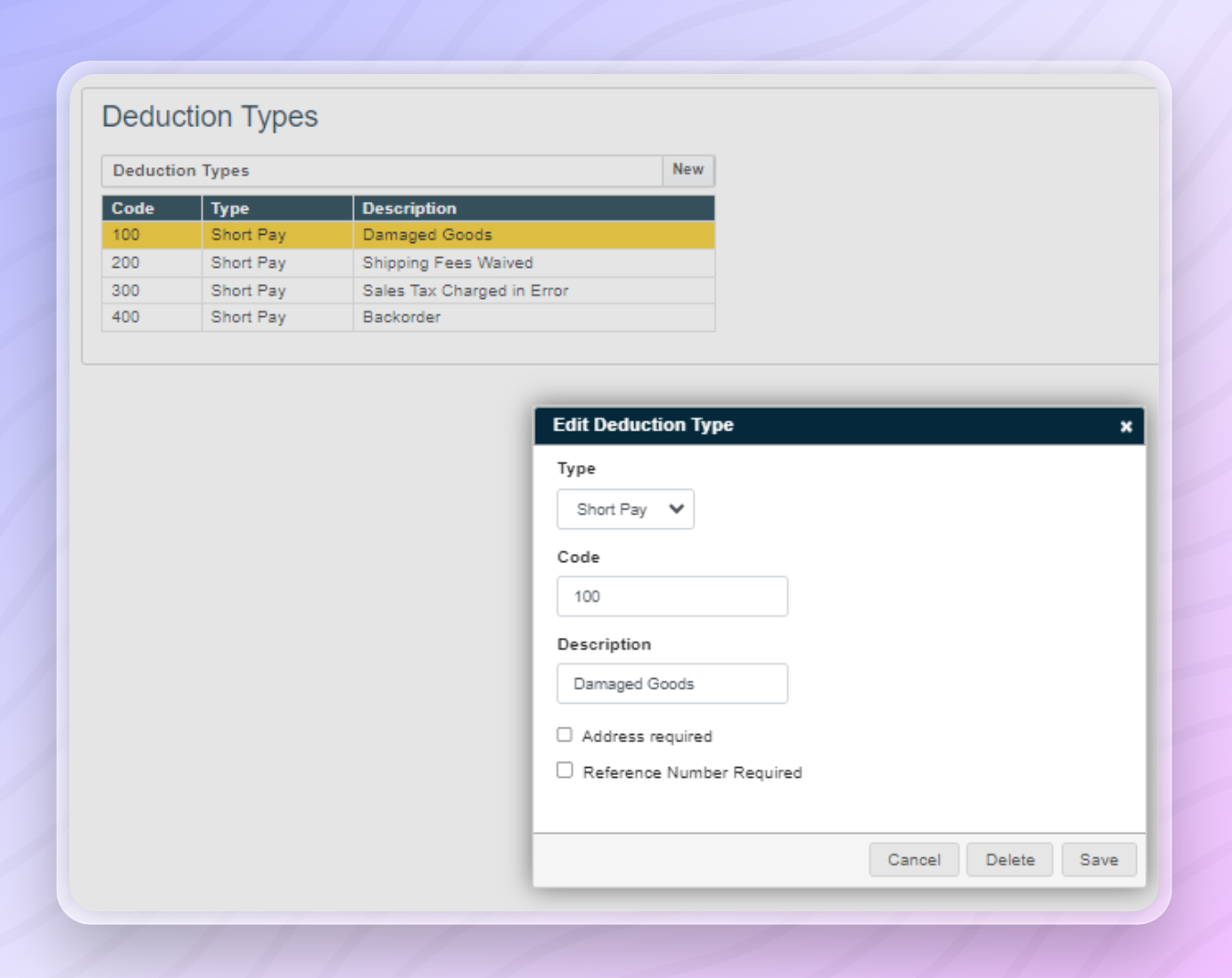Open the Type dropdown showing Short Pay
Image resolution: width=1232 pixels, height=978 pixels.
point(625,509)
